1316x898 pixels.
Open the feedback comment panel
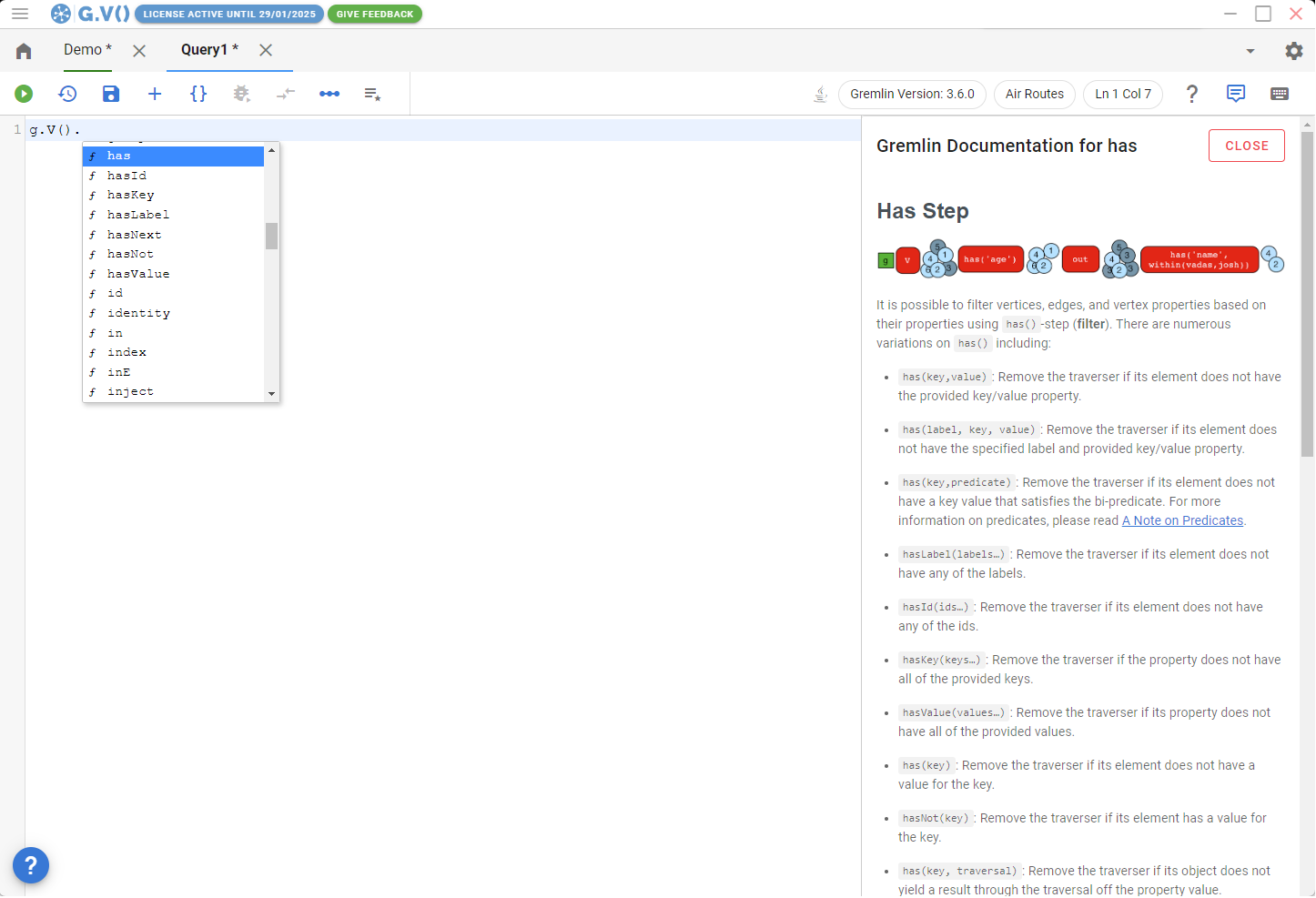click(1236, 94)
